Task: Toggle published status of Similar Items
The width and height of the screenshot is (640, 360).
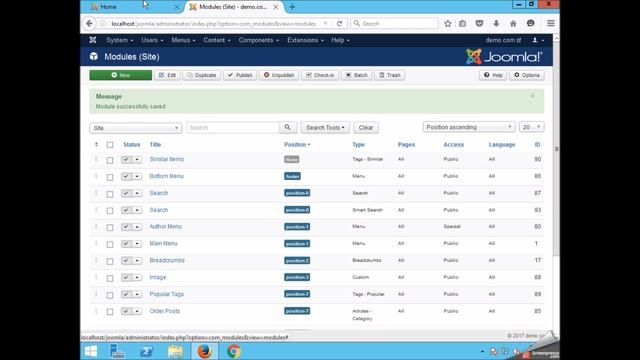Action: pos(126,160)
